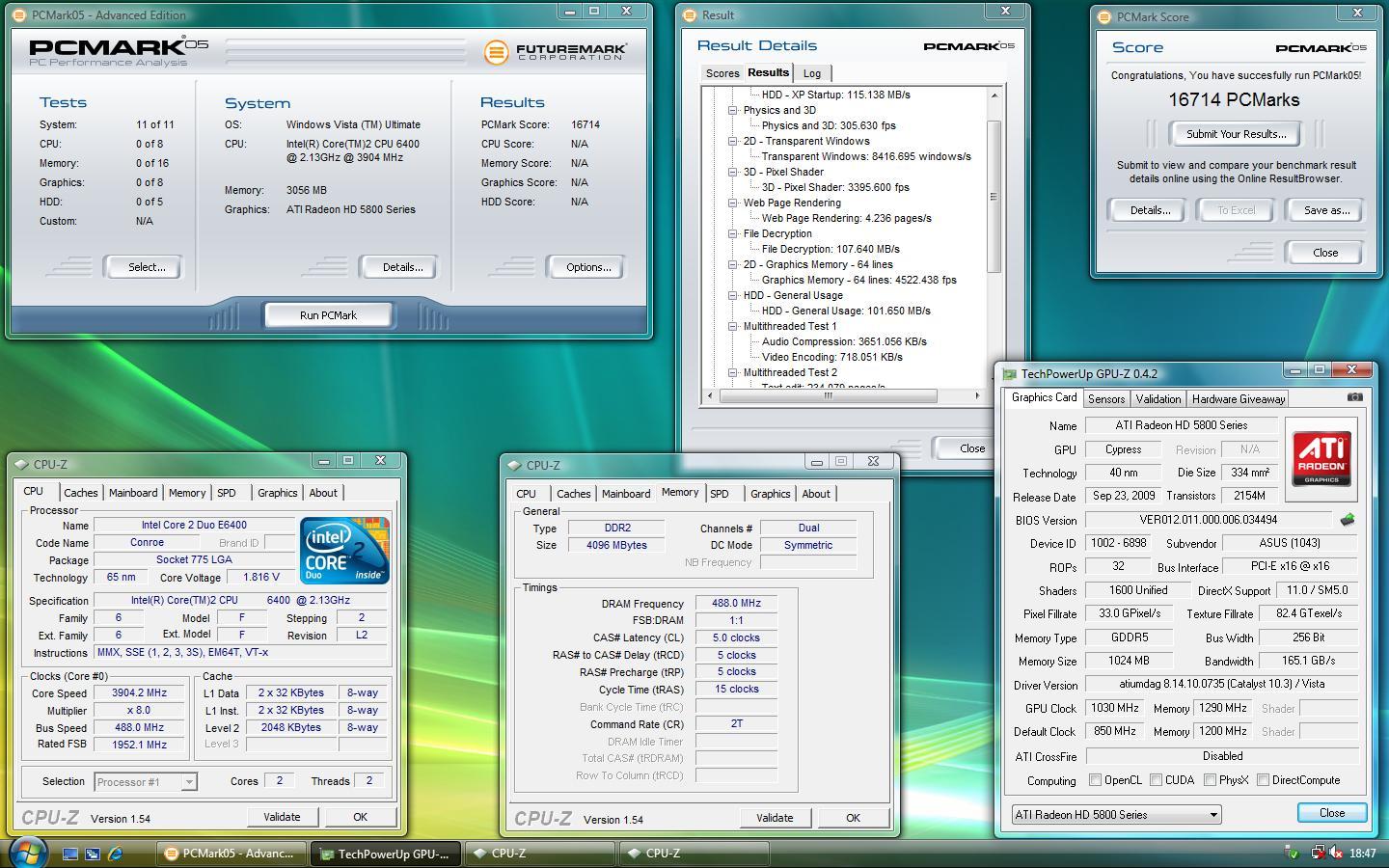
Task: Click the Futuremark Corporation logo
Action: pos(556,51)
